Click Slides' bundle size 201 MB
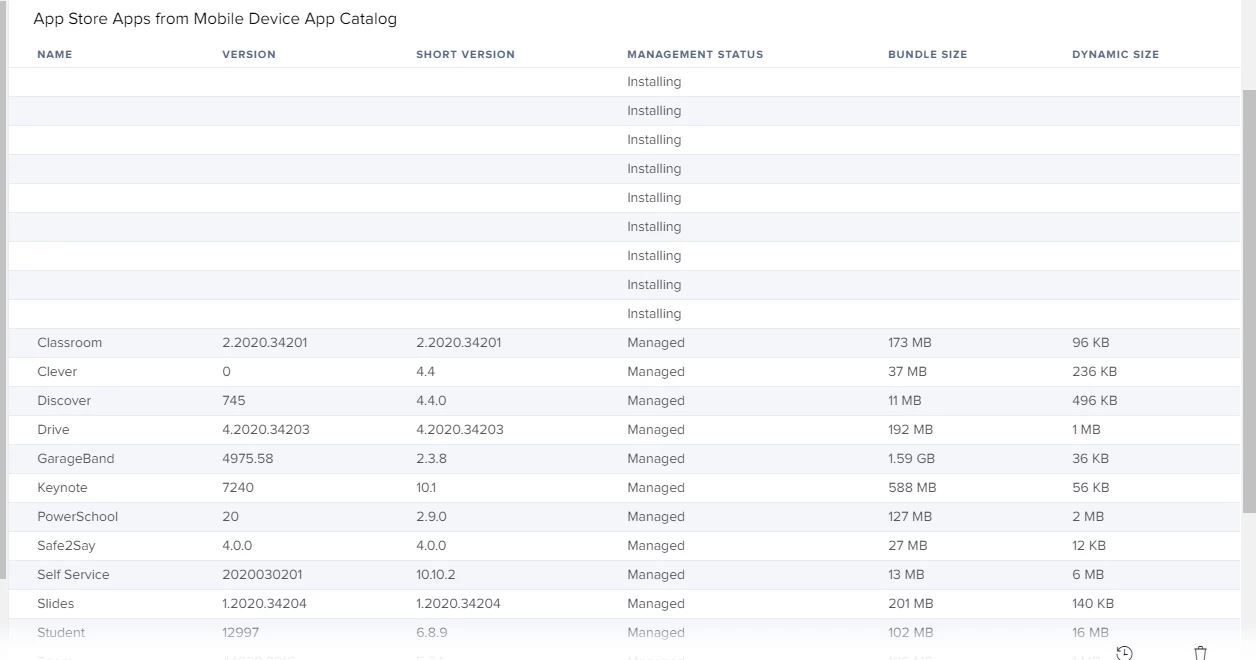The width and height of the screenshot is (1256, 660). point(911,604)
